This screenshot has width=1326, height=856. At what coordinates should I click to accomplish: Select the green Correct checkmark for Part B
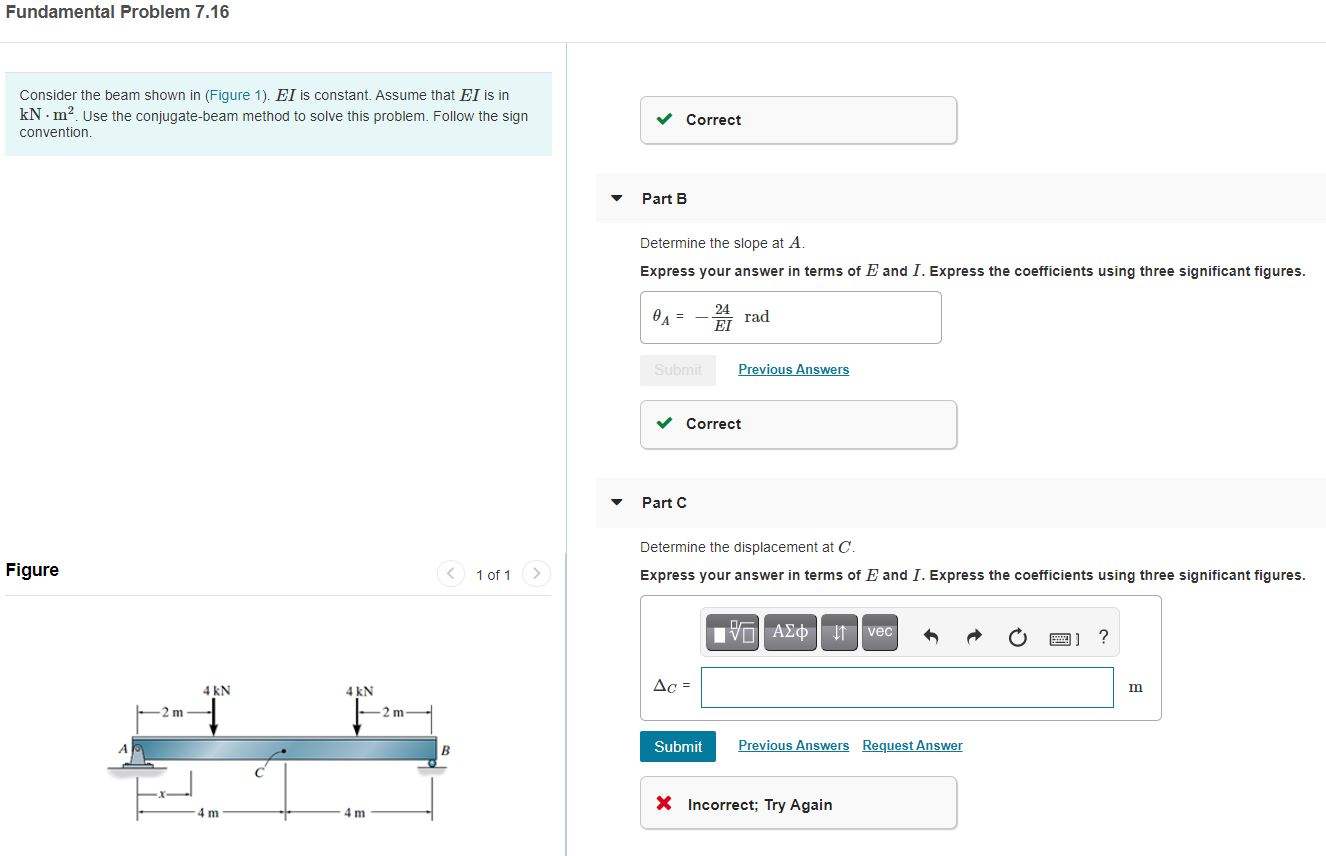(x=663, y=424)
